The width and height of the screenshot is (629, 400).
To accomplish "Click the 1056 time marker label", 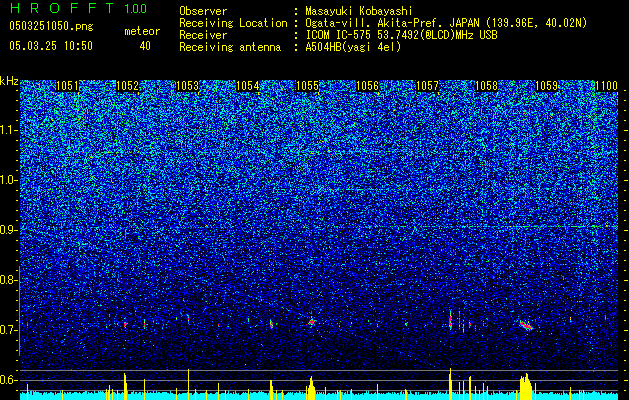I will point(367,86).
